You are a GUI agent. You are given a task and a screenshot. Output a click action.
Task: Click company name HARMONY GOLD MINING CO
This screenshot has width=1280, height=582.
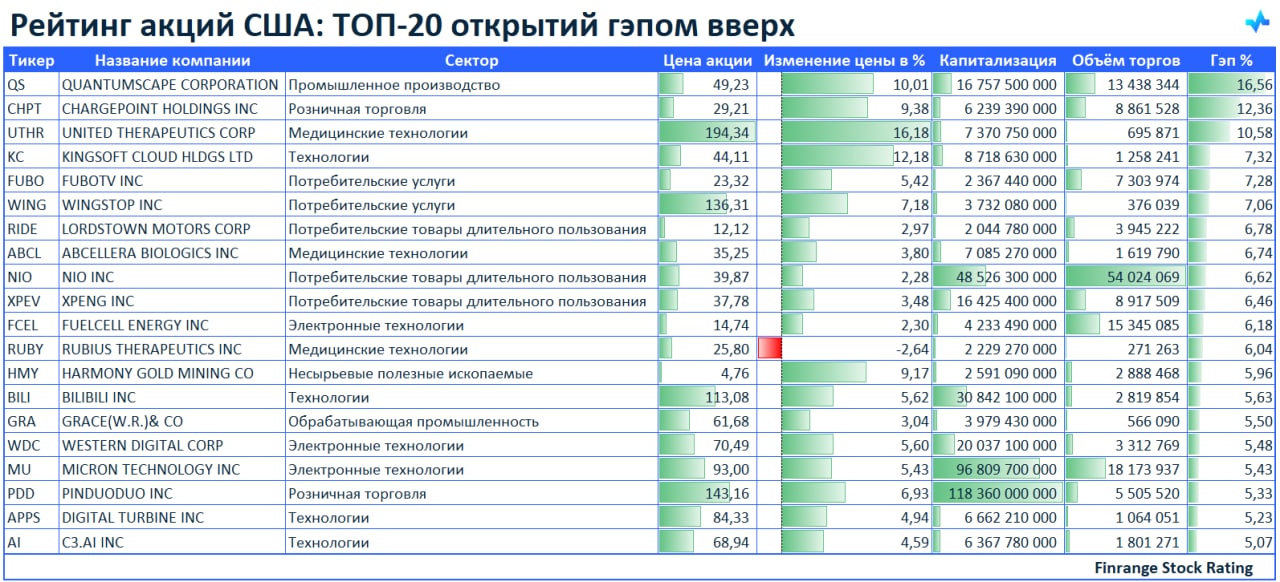coord(158,373)
